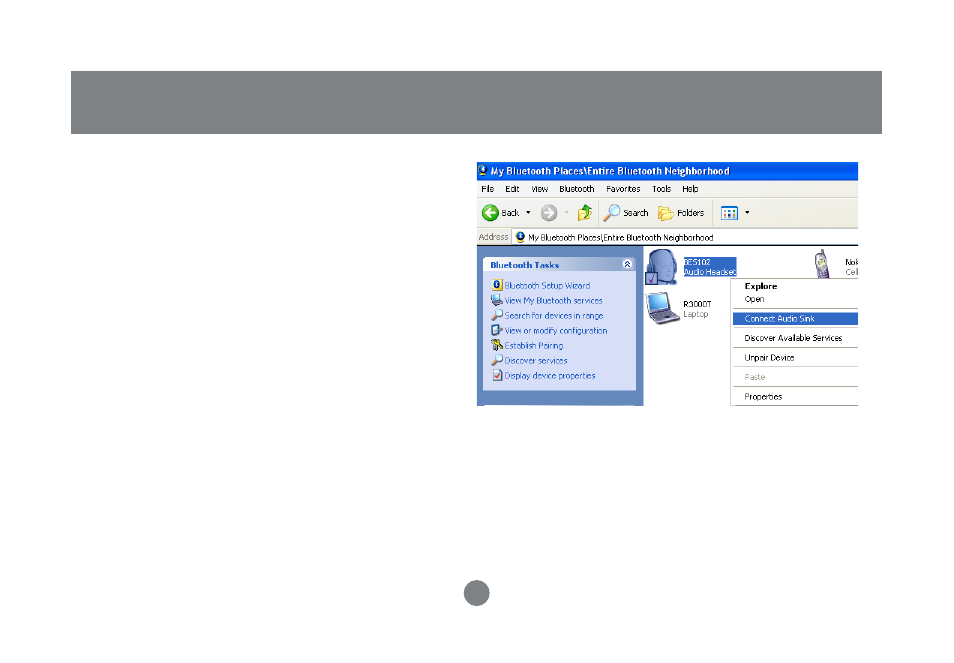Open the Forward history dropdown arrow
The height and width of the screenshot is (663, 954).
[x=566, y=213]
